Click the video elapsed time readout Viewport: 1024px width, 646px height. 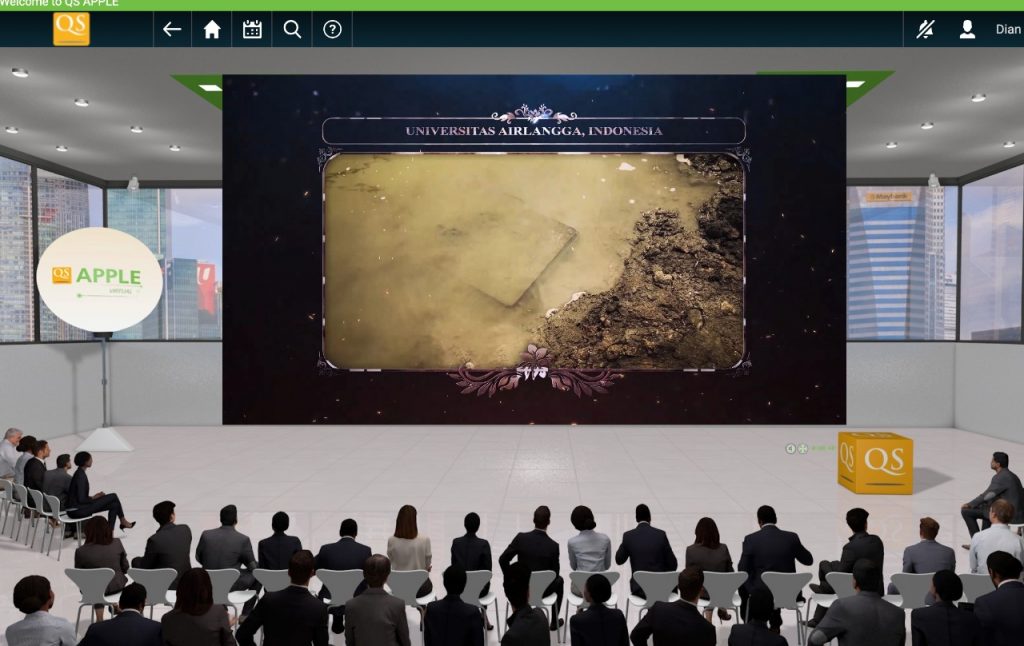[822, 449]
